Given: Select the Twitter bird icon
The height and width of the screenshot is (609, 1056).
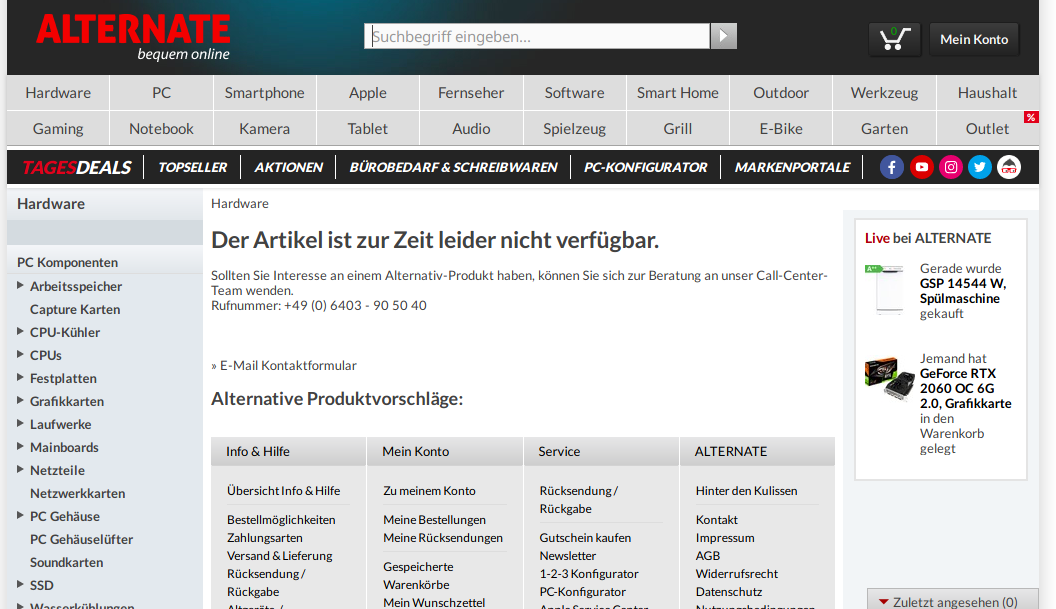Looking at the screenshot, I should coord(979,167).
